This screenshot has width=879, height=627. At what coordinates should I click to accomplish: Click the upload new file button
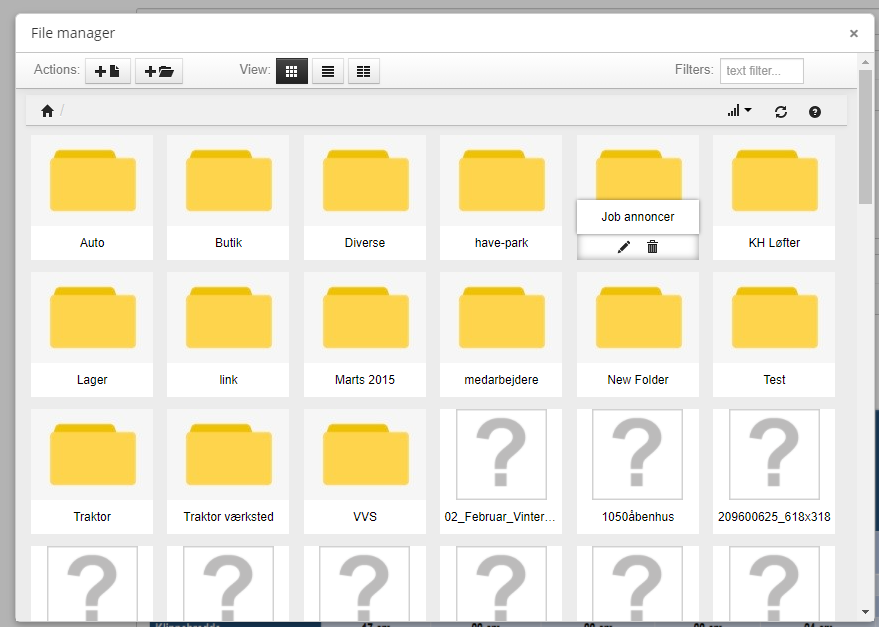tap(108, 71)
